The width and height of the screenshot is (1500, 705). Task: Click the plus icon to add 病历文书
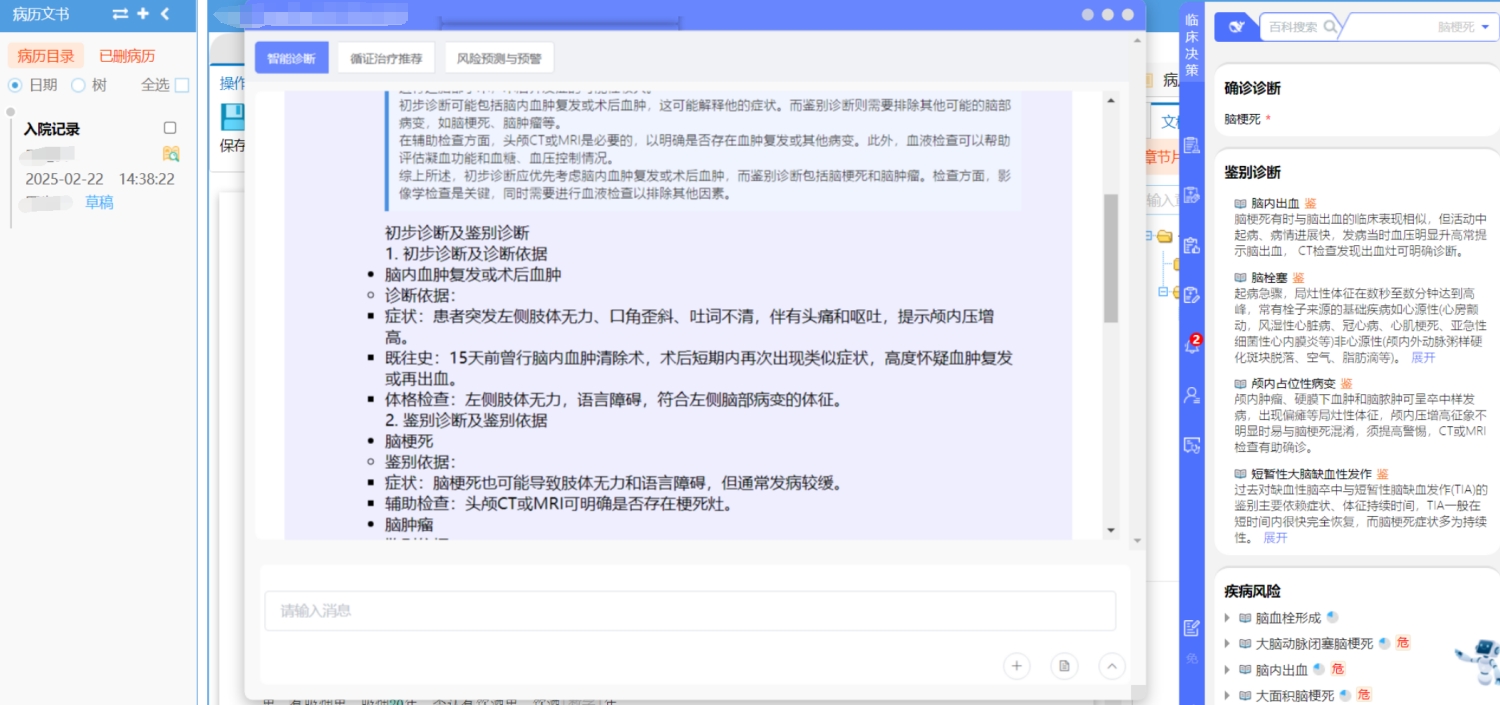click(143, 14)
